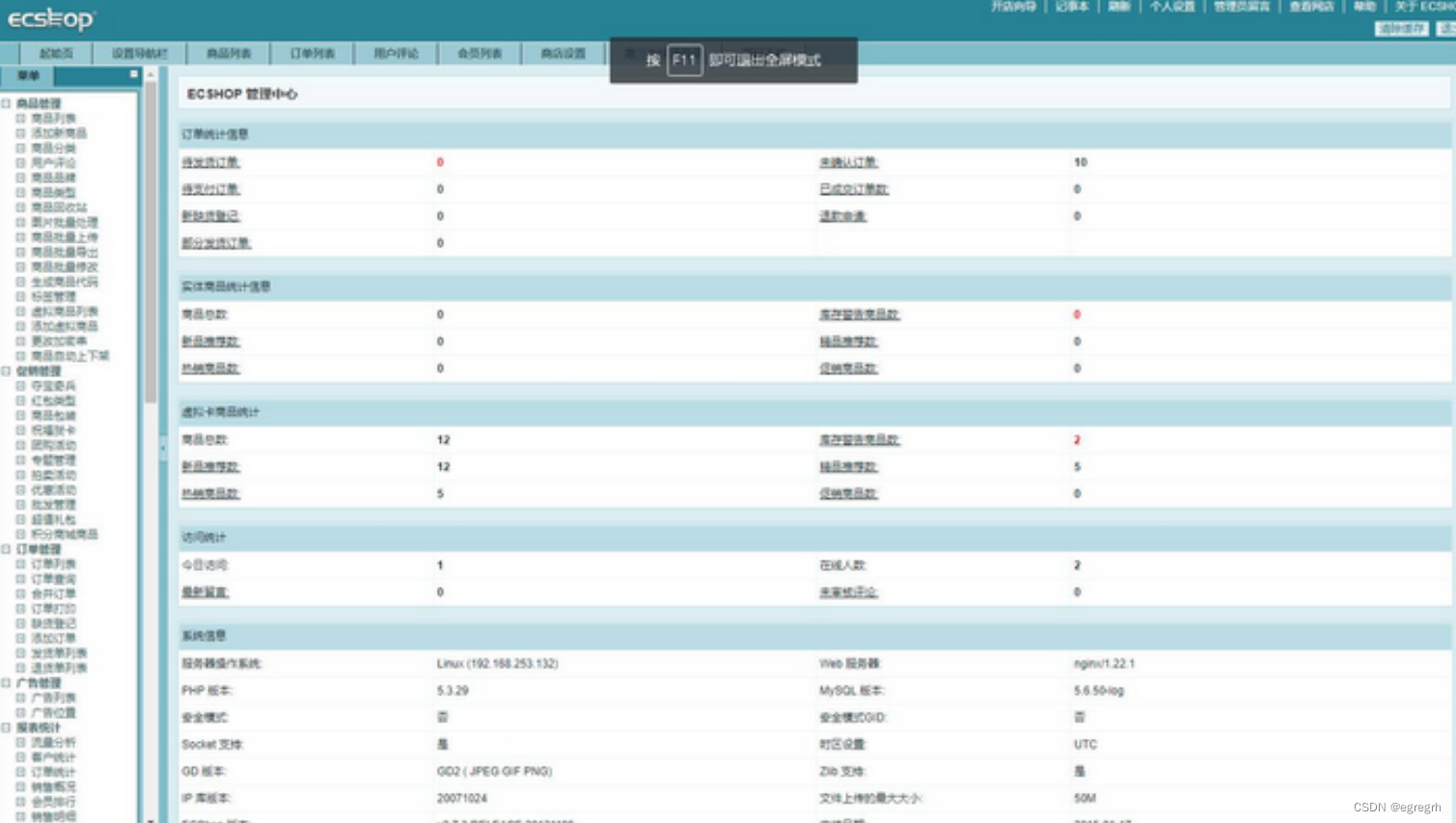This screenshot has height=823, width=1456.
Task: Open the 已成交订单数 link
Action: pyautogui.click(x=854, y=189)
